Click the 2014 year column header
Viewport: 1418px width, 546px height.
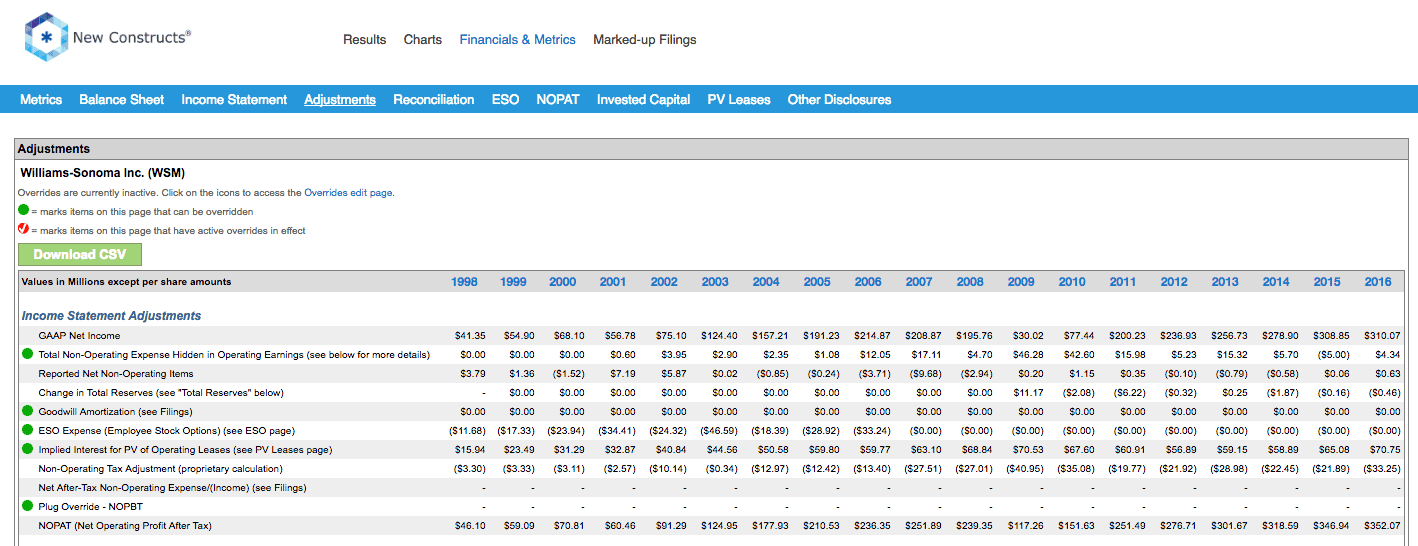coord(1276,282)
